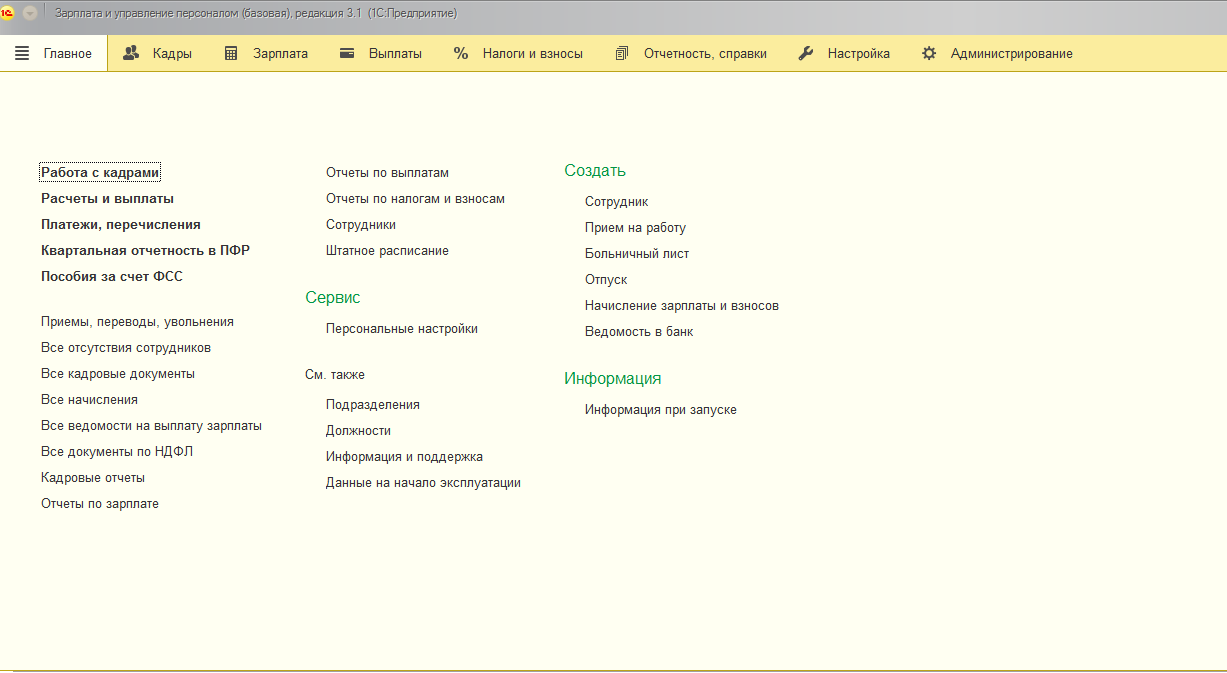Click the percent icon for Налоги и взносы

461,54
